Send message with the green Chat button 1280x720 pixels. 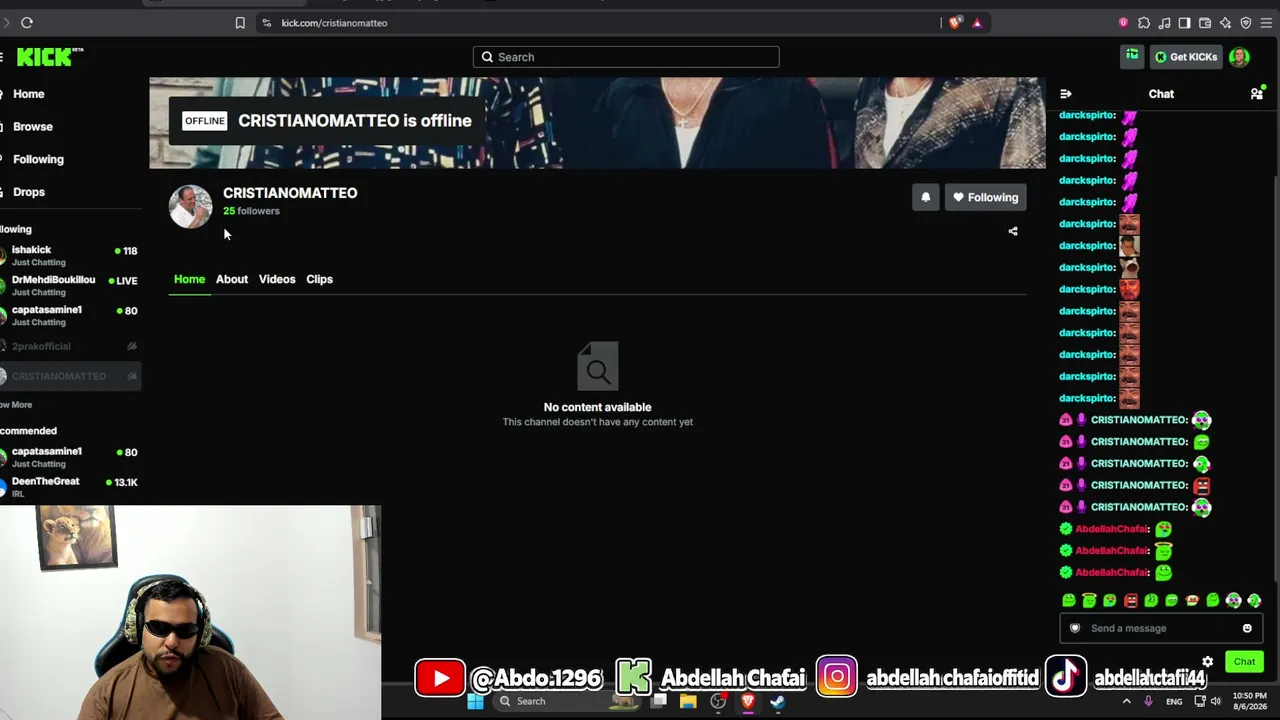(x=1244, y=662)
